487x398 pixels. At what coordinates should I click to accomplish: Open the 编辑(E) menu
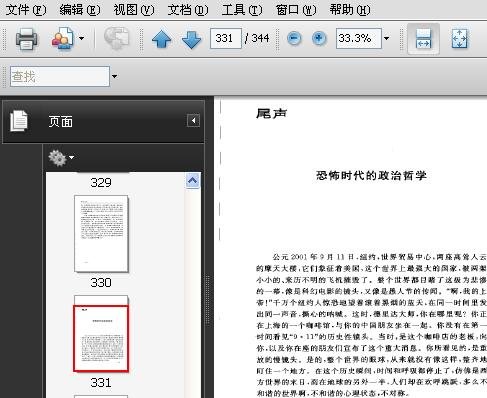point(80,10)
